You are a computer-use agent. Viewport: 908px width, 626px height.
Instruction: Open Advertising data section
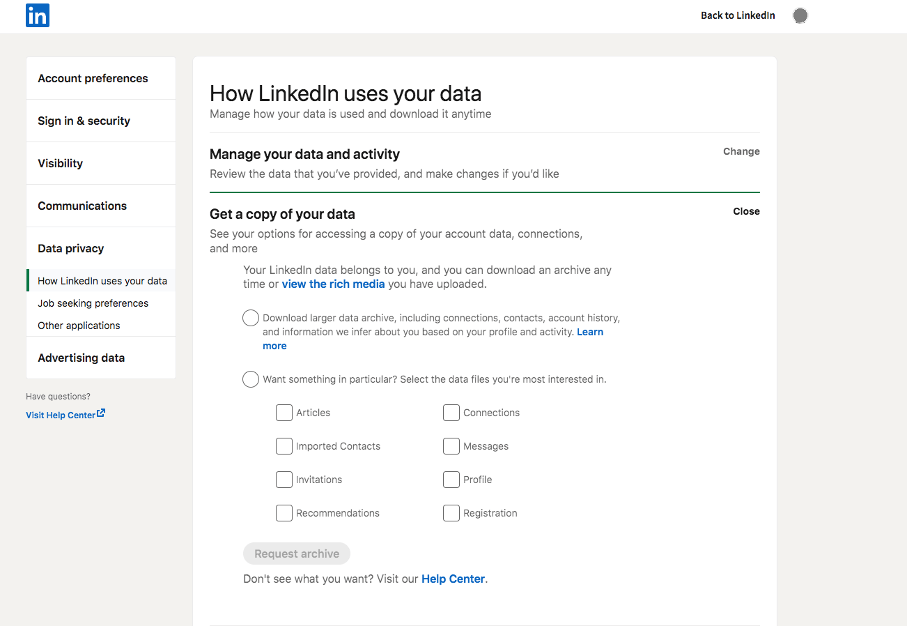pos(101,358)
